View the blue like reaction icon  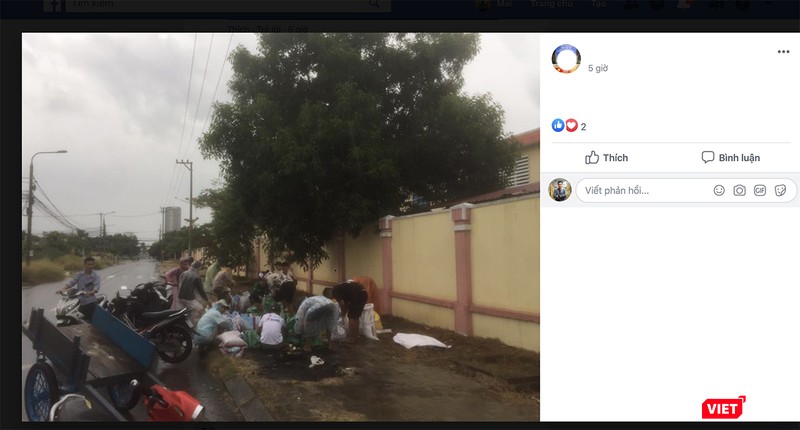(x=558, y=125)
